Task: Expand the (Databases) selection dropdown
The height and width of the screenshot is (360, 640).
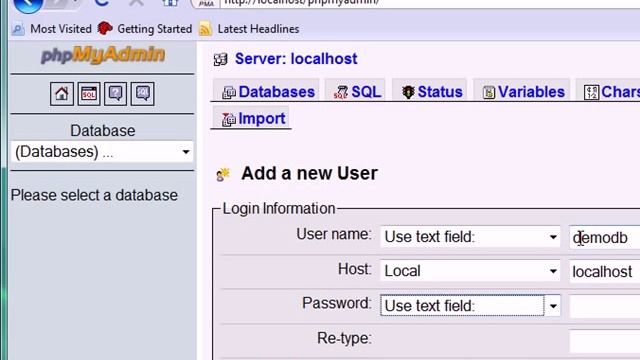Action: [102, 152]
